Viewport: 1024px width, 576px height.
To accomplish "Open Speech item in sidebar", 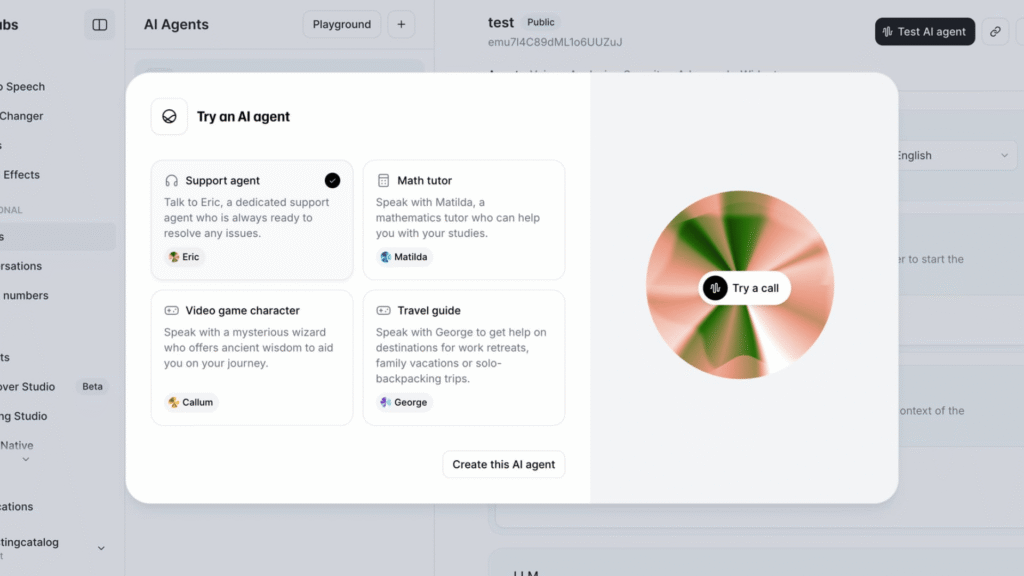I will [24, 86].
